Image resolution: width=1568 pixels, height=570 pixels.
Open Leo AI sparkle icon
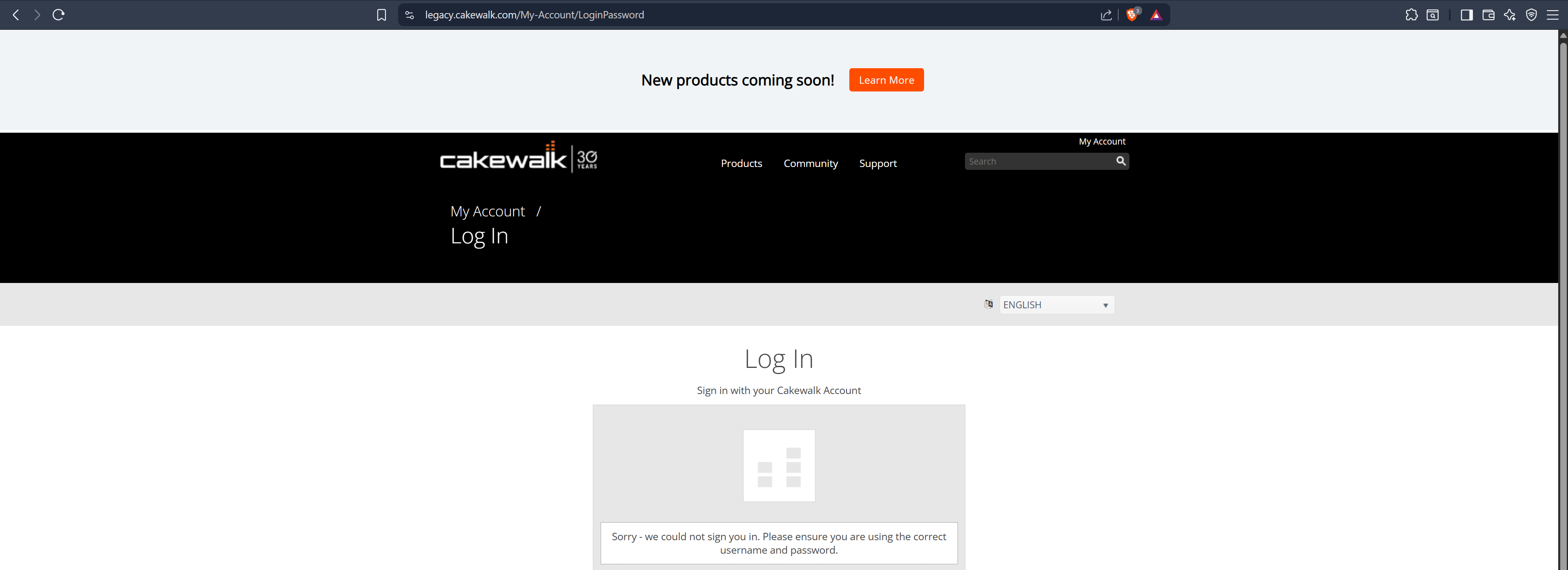click(x=1510, y=15)
